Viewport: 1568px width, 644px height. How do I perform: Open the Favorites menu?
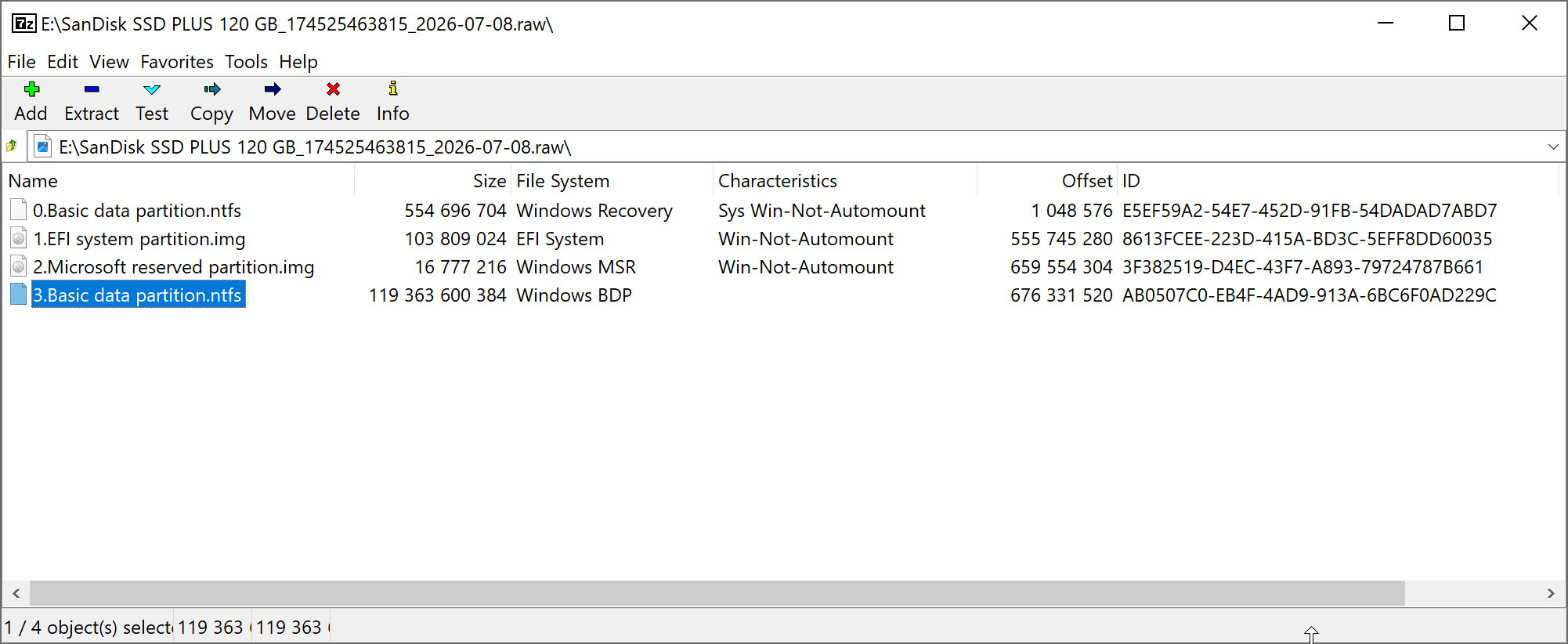click(177, 62)
